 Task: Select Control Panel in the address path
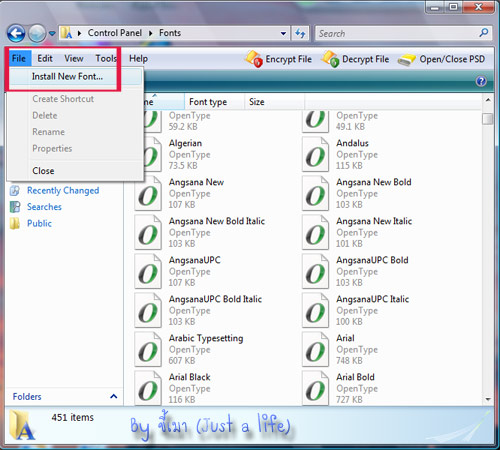(115, 33)
